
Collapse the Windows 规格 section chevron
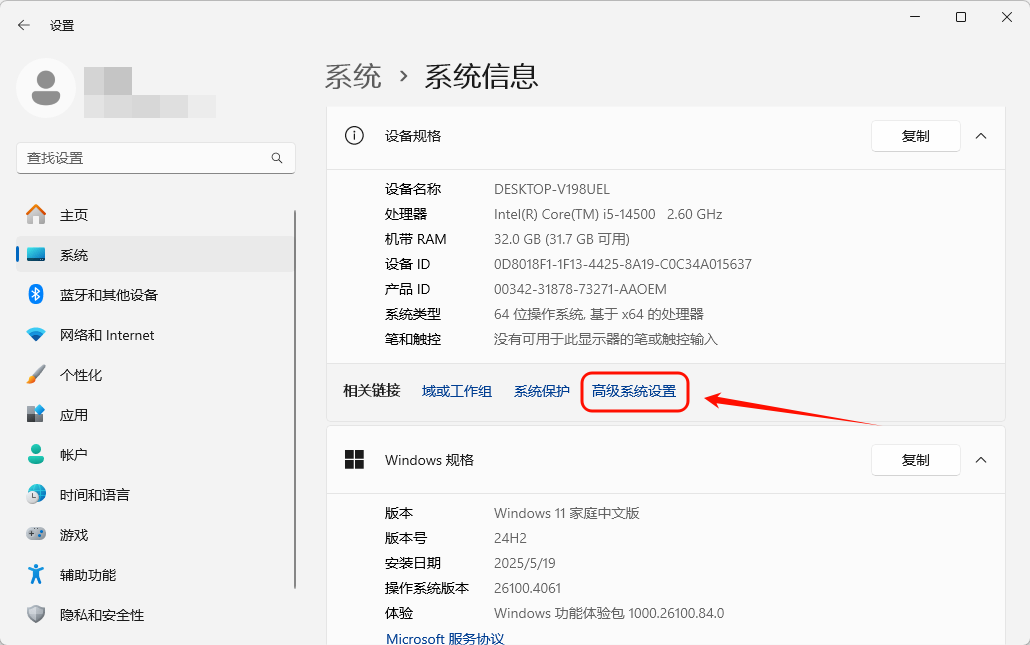tap(981, 460)
